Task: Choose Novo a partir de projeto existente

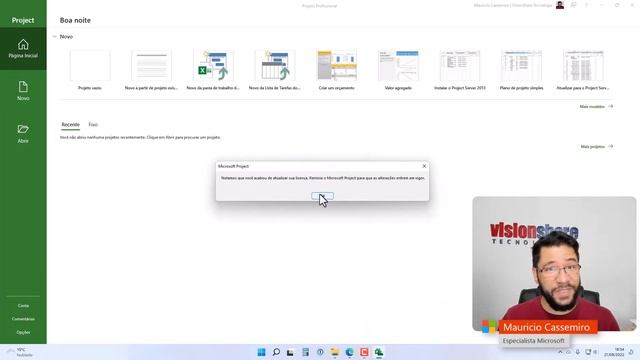Action: (151, 70)
